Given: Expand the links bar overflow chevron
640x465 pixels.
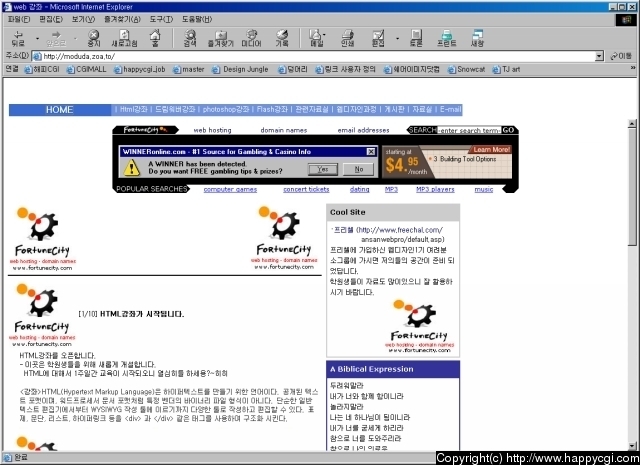Looking at the screenshot, I should pos(633,67).
